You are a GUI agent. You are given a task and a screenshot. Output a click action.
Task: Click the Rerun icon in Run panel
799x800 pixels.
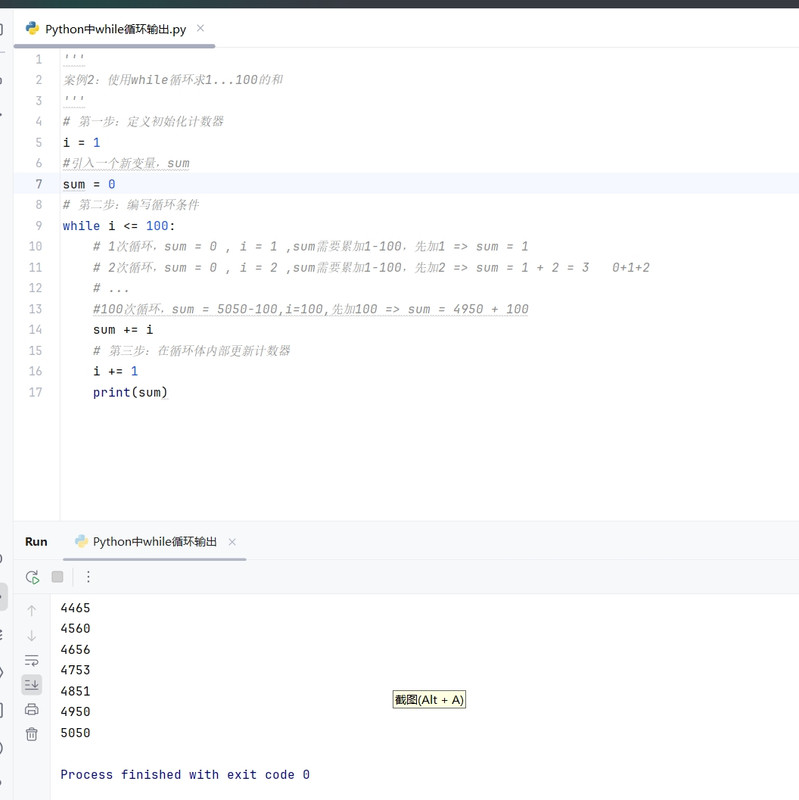32,577
